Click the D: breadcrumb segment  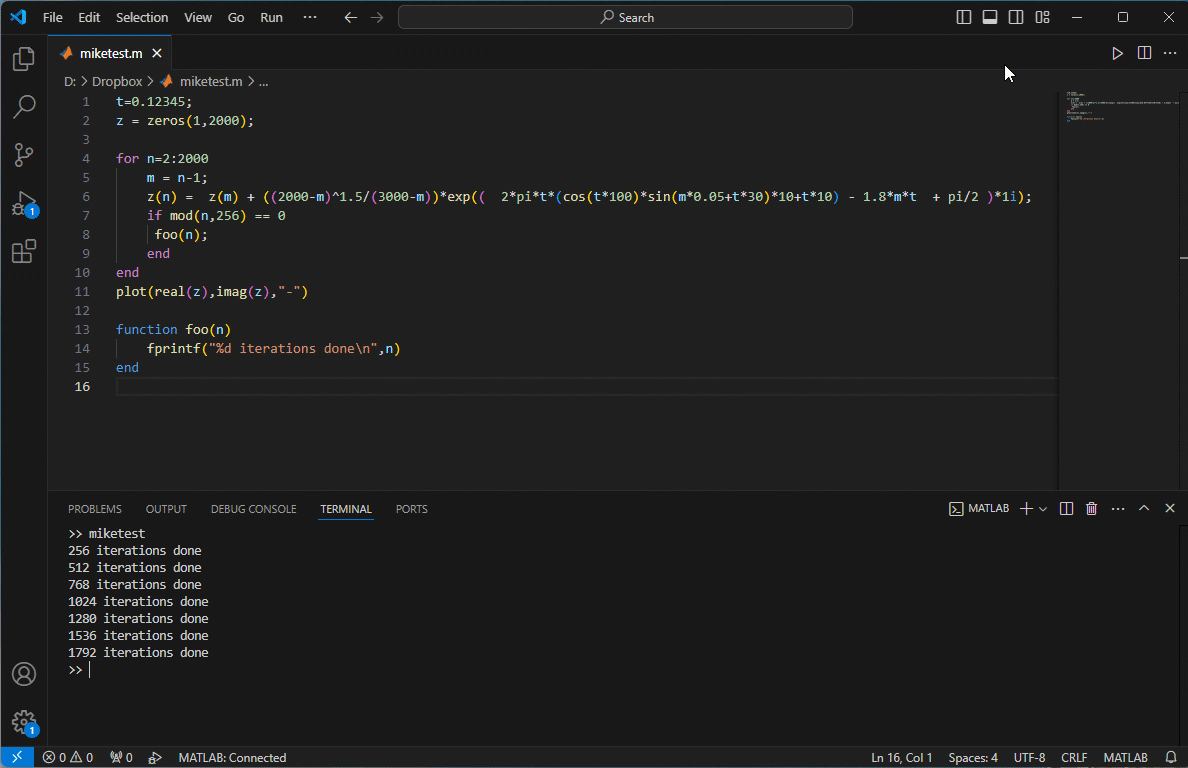pos(70,81)
